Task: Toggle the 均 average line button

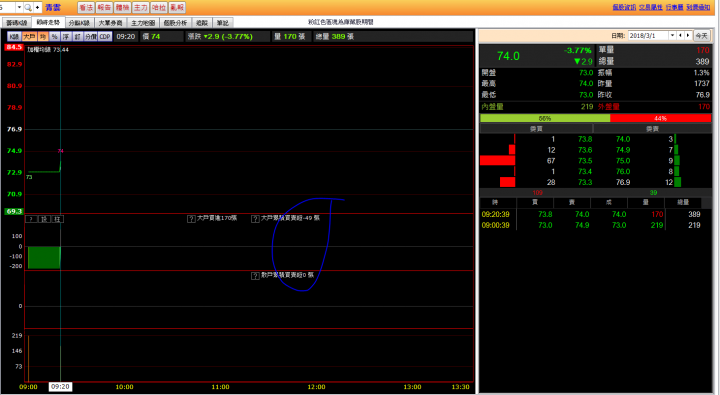Action: (43, 36)
